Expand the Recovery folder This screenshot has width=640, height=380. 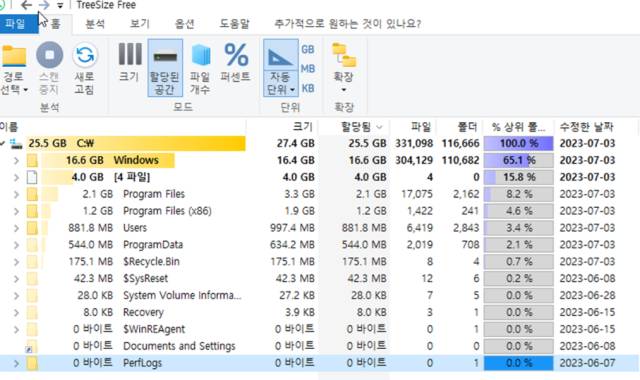point(16,313)
